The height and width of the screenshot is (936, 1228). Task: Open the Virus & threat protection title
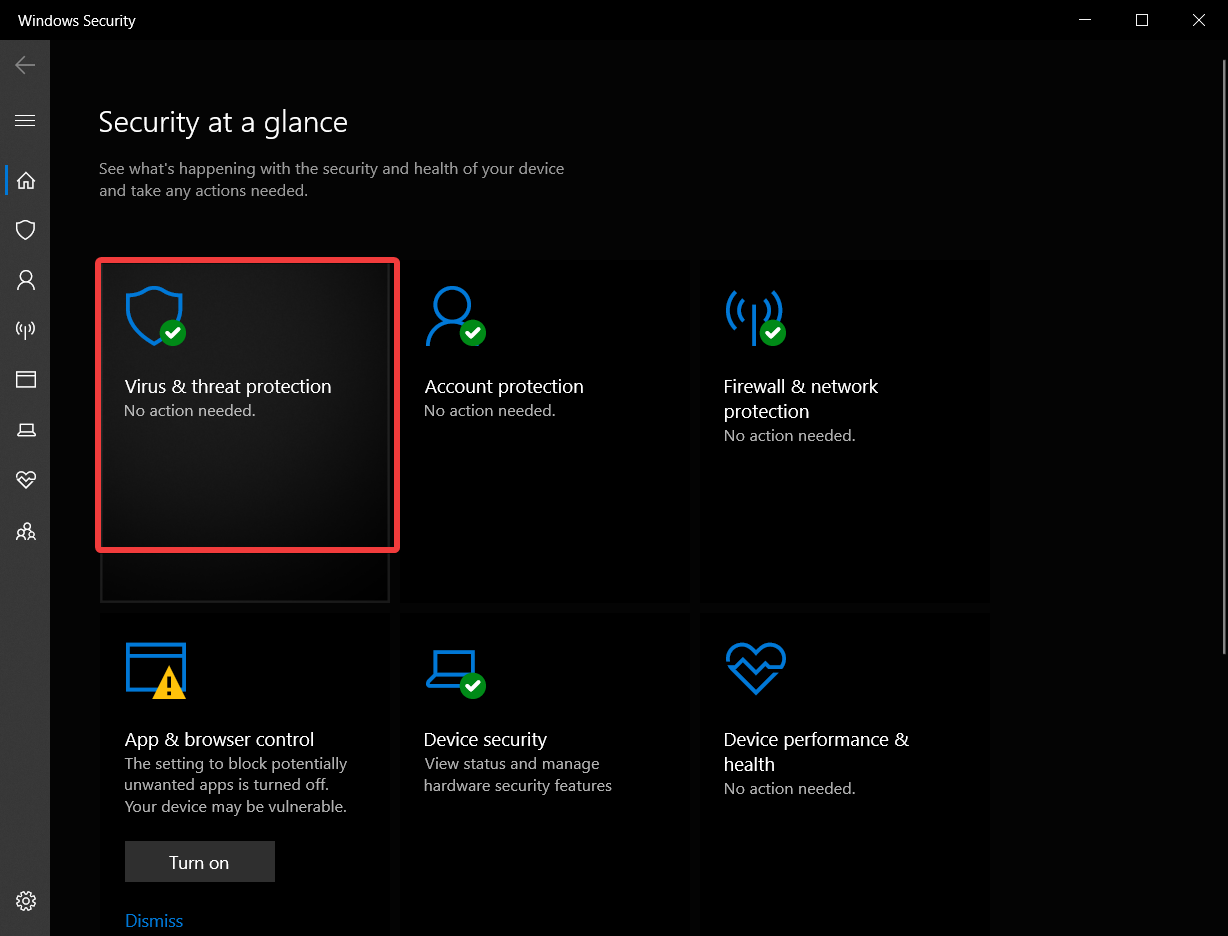(x=228, y=387)
